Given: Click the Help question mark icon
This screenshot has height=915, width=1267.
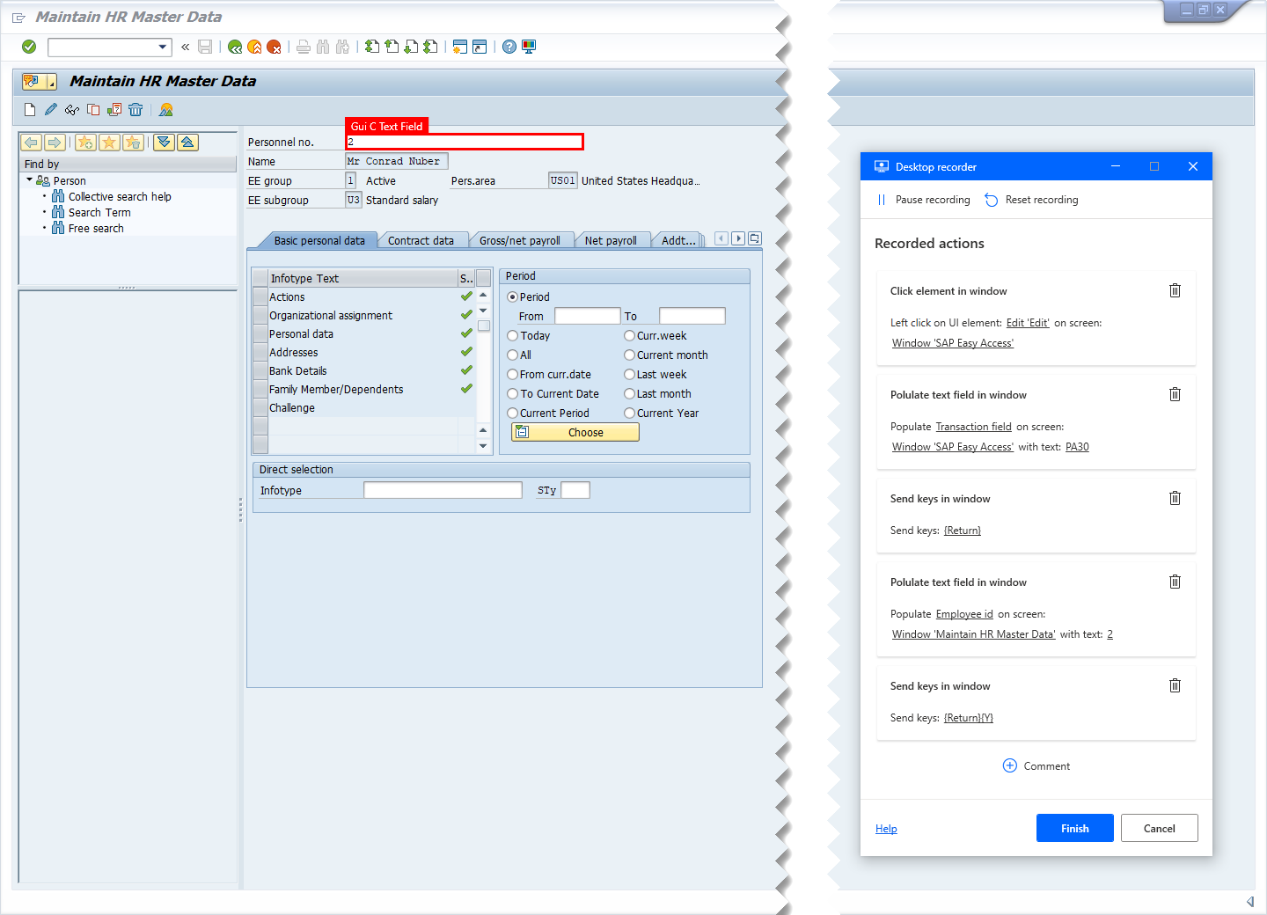Looking at the screenshot, I should [509, 47].
